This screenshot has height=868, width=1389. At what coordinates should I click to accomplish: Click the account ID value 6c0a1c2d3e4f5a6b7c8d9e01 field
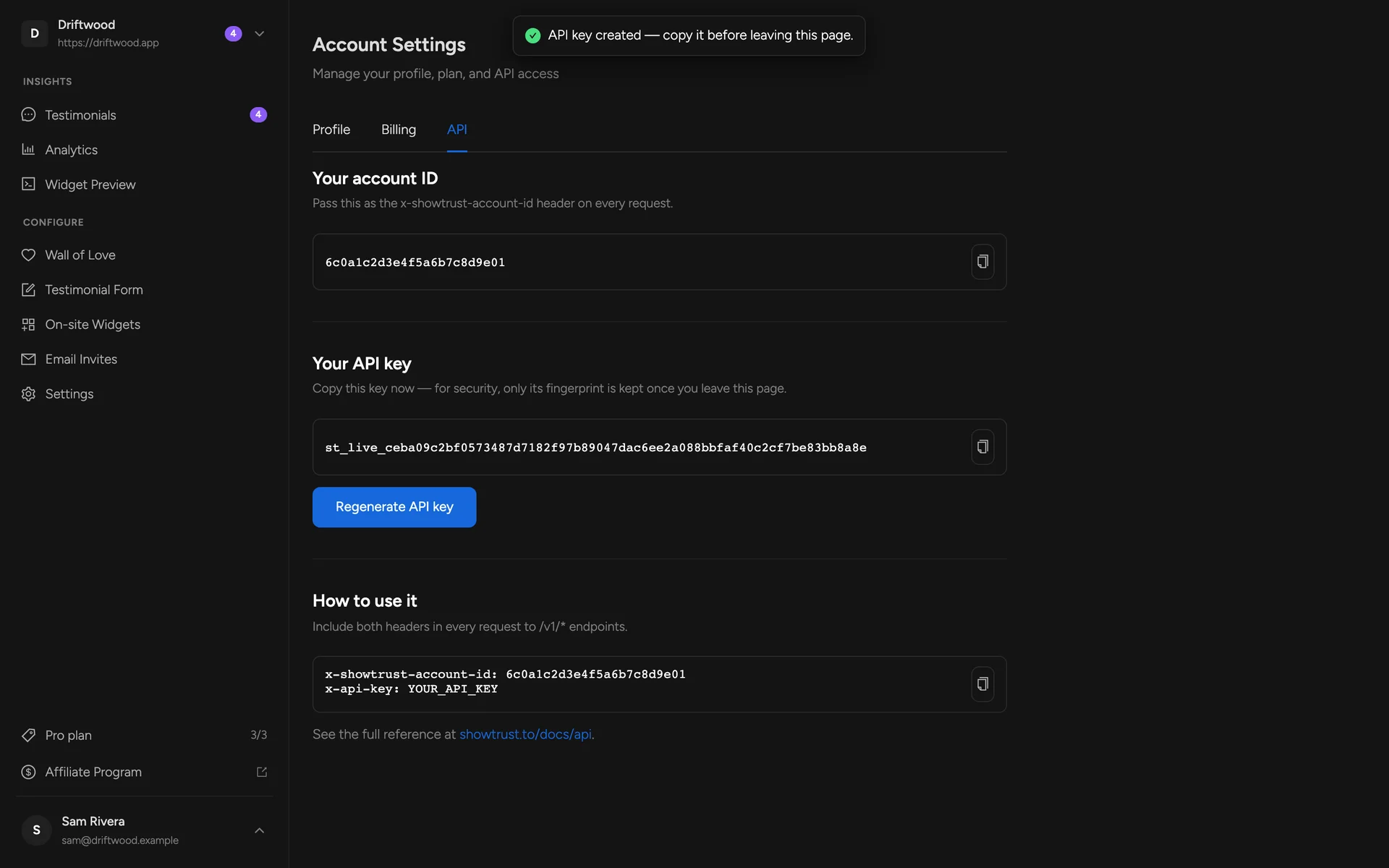tap(659, 262)
